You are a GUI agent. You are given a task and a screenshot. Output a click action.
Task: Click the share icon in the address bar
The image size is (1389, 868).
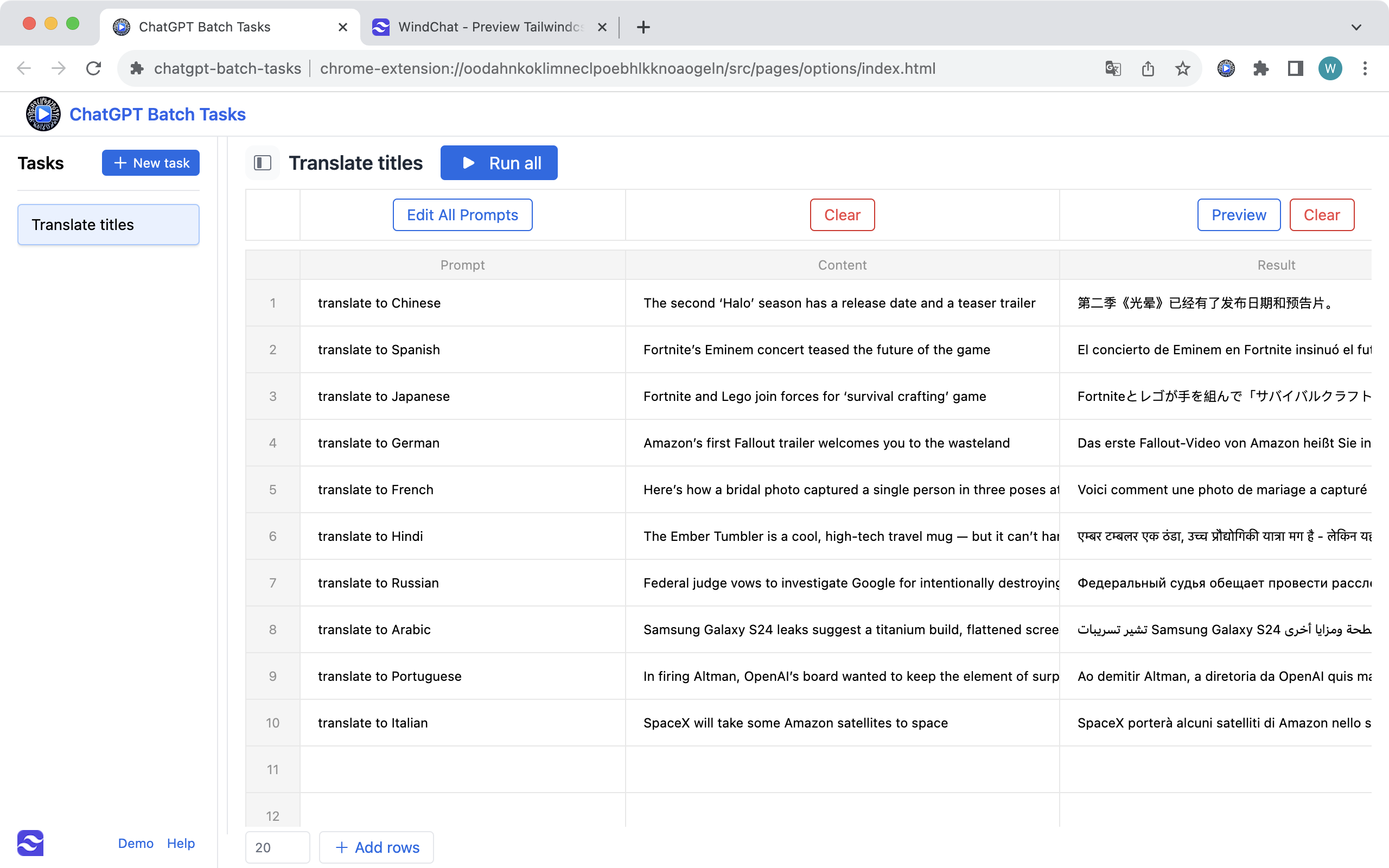tap(1148, 68)
